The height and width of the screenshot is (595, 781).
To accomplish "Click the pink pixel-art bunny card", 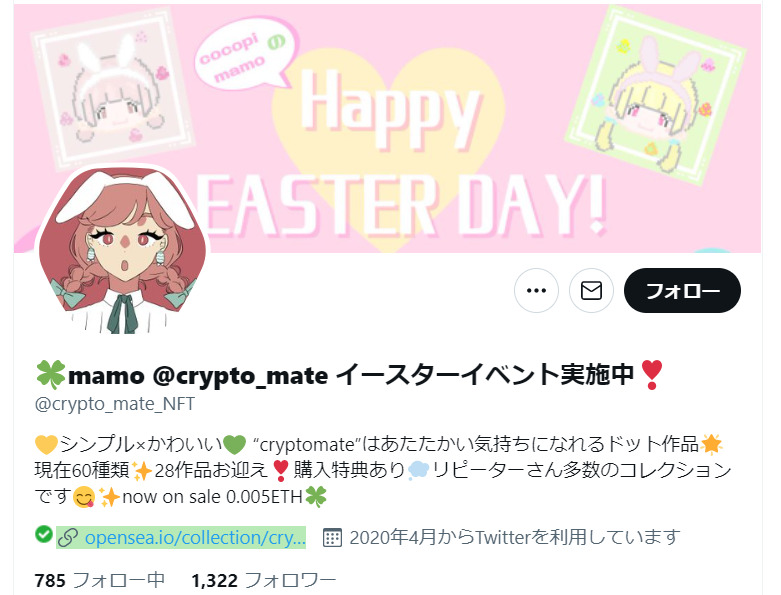I will click(x=112, y=92).
